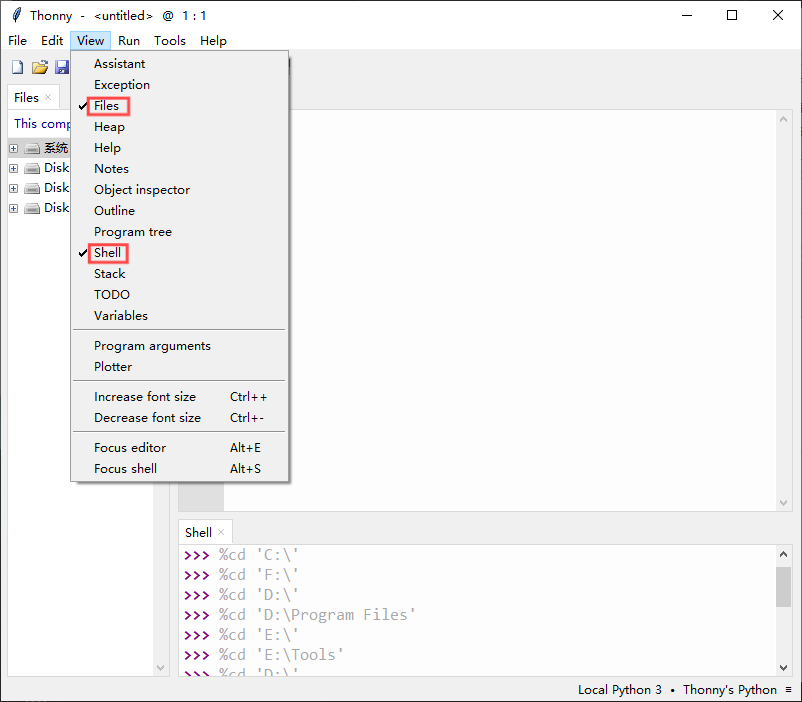
Task: Click the Thonny feather icon in title bar
Action: [x=17, y=15]
